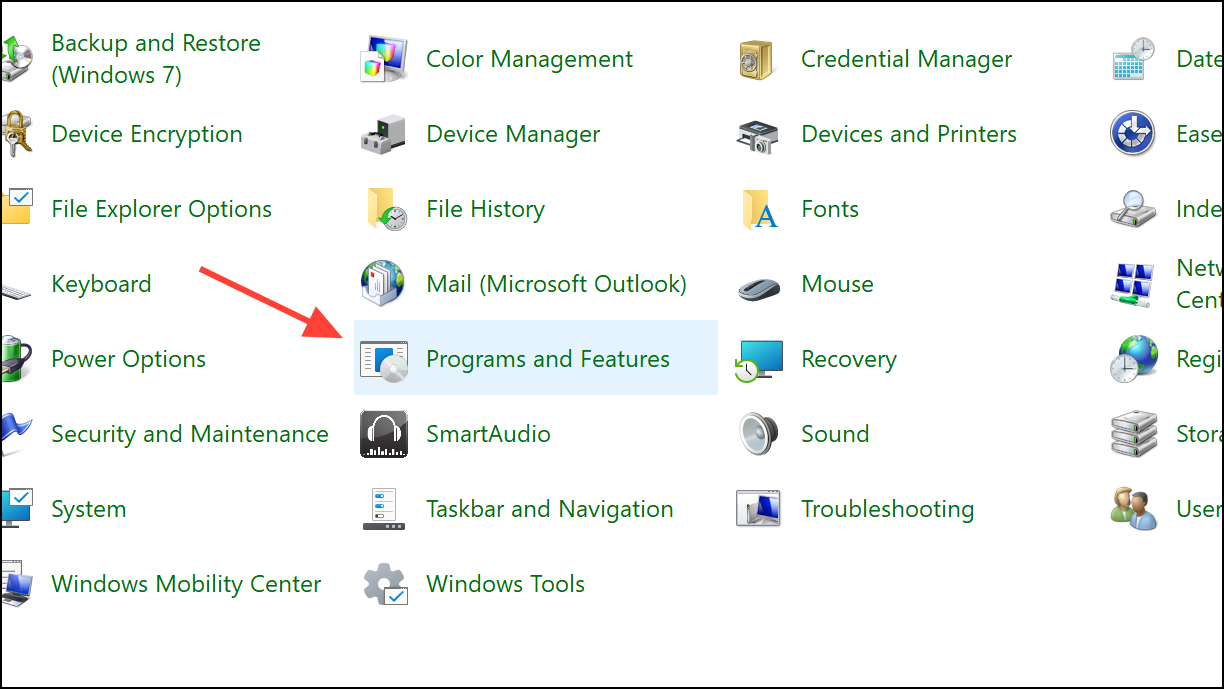The width and height of the screenshot is (1224, 689).
Task: Open the Programs and Features icon
Action: [x=384, y=361]
